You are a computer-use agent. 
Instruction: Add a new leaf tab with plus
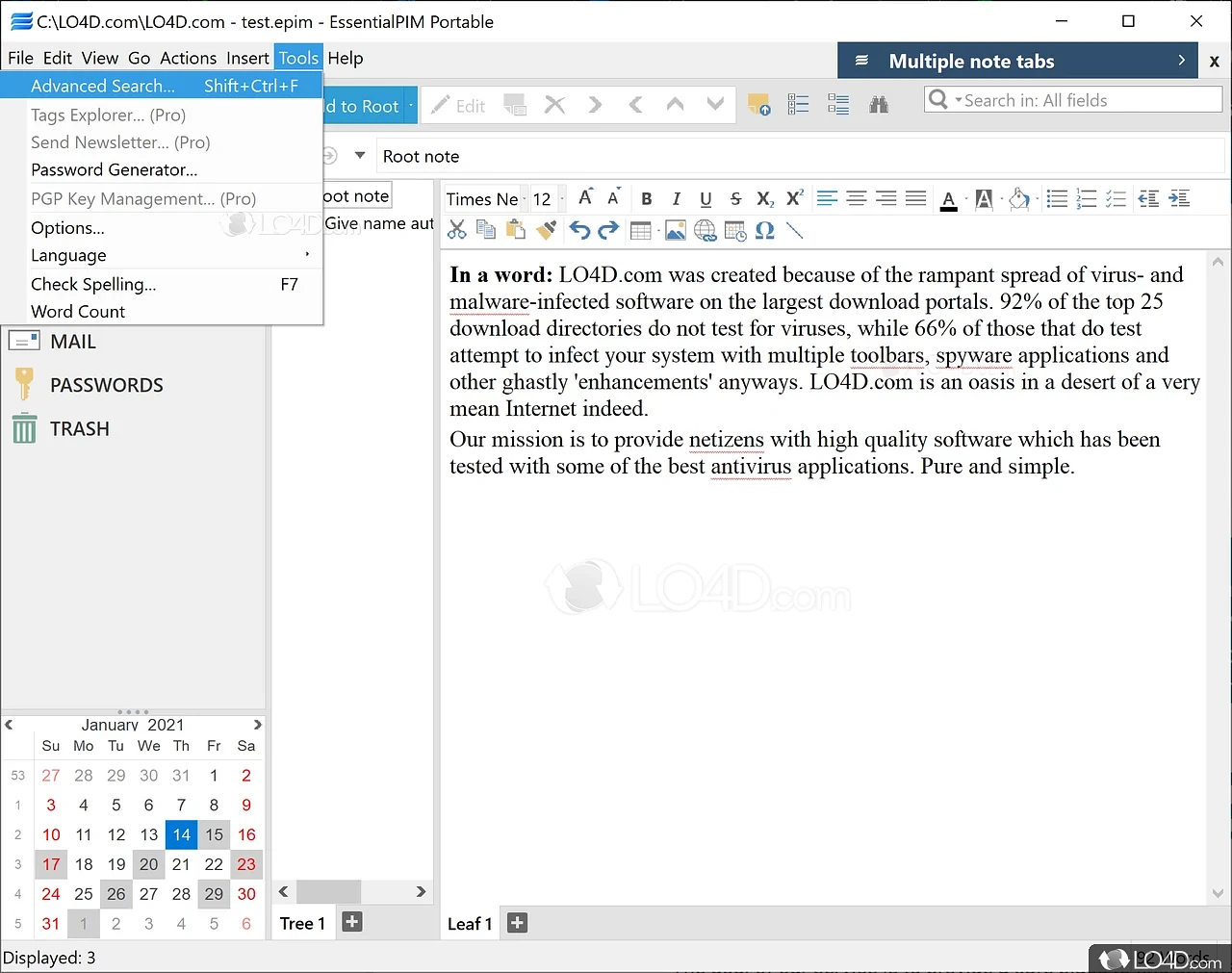(x=517, y=923)
